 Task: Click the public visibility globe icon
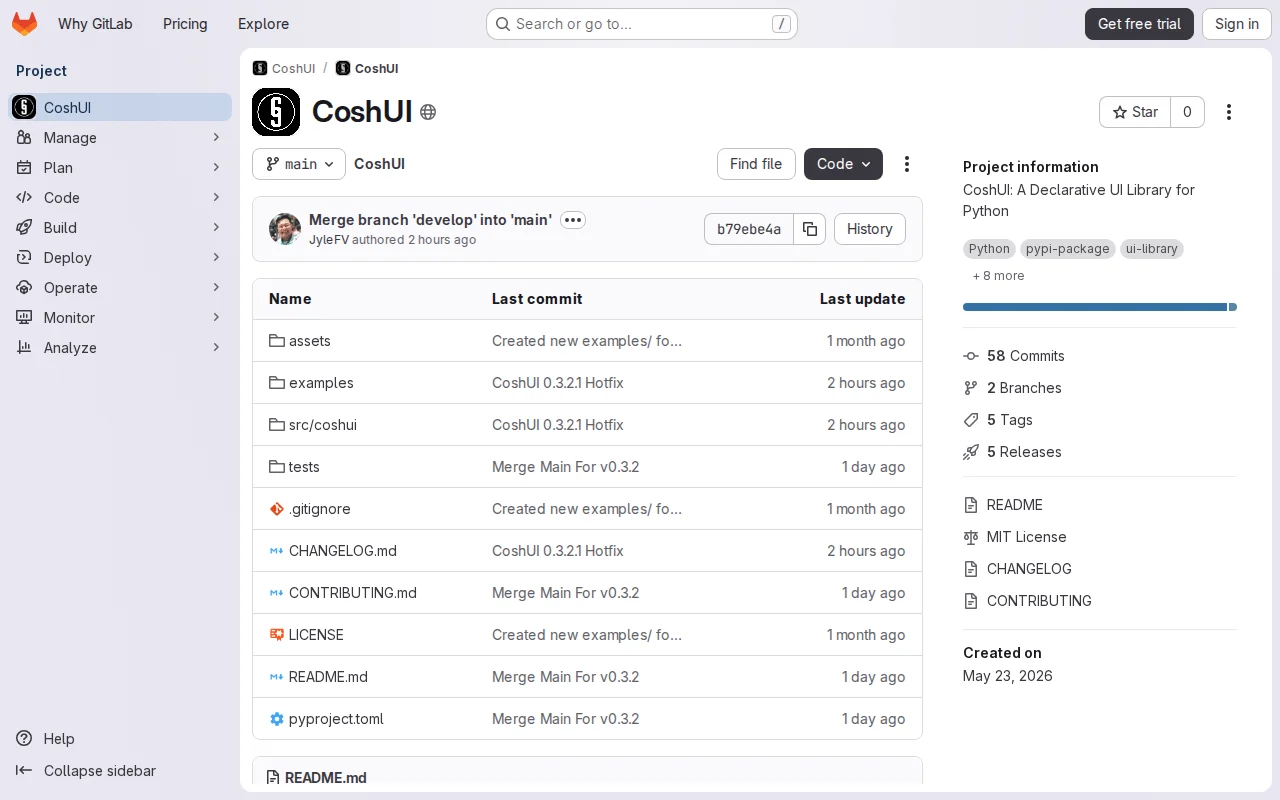tap(428, 112)
